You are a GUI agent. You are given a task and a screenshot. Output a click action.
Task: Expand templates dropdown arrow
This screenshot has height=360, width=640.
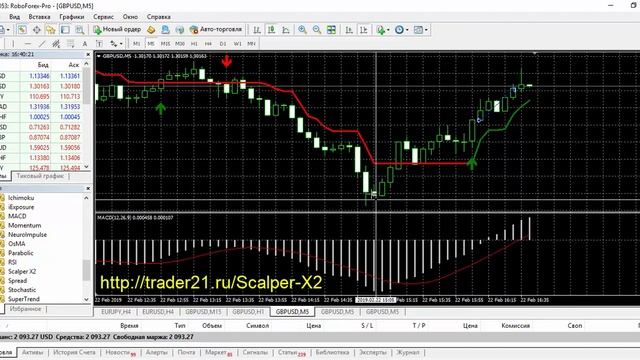[x=426, y=30]
